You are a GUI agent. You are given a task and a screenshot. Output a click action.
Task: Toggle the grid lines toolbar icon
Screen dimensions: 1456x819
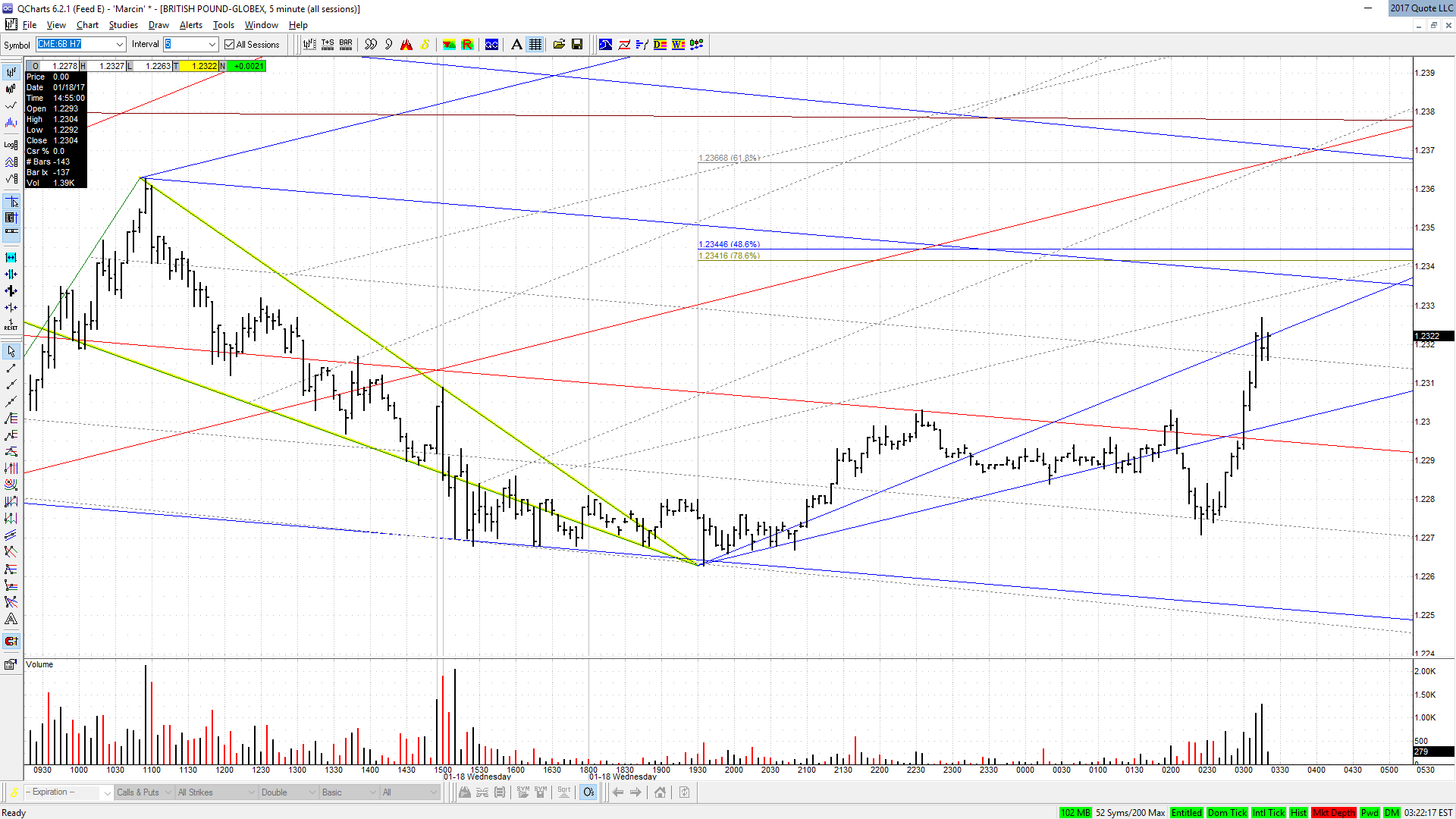pos(535,45)
